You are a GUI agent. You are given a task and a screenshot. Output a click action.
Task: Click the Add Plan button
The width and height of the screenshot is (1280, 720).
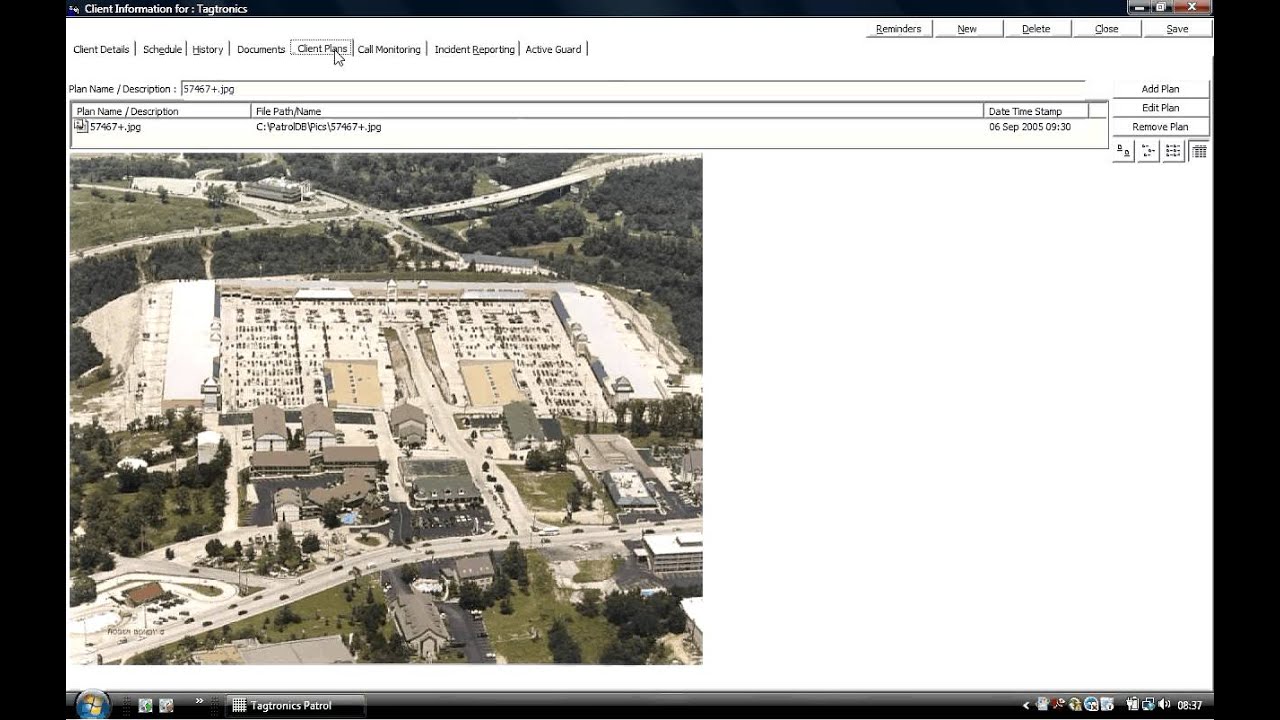point(1160,89)
